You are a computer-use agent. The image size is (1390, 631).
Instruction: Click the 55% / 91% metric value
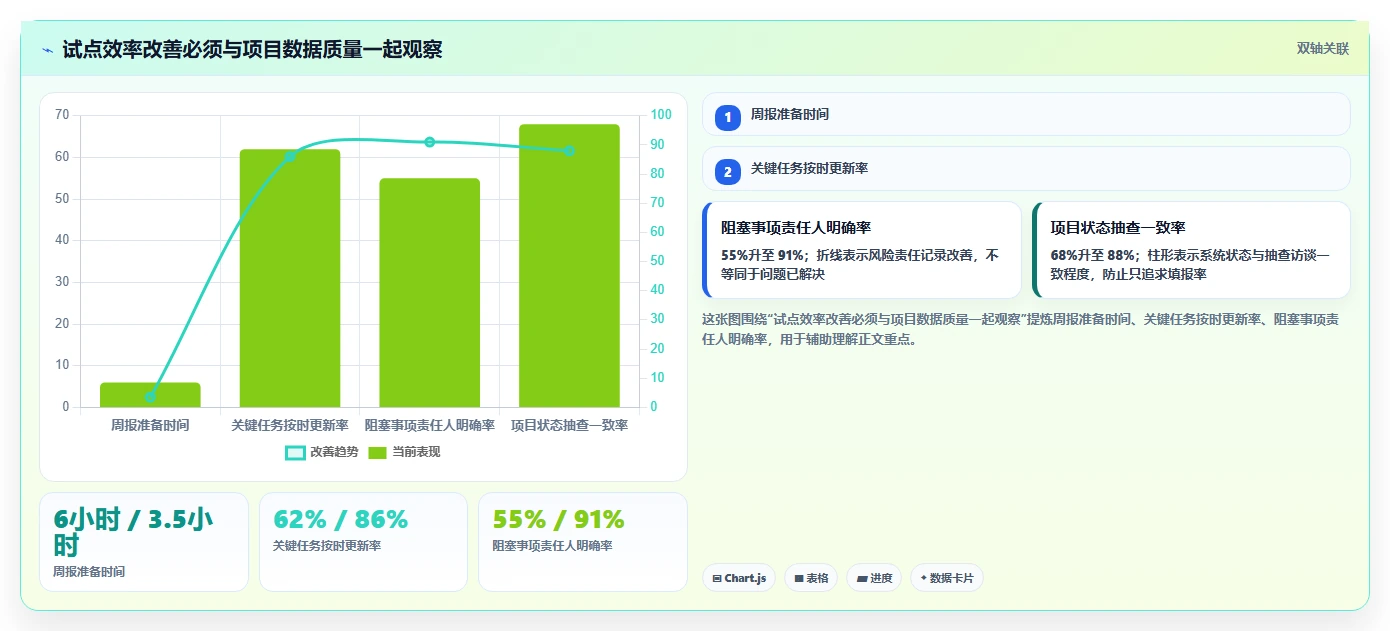tap(558, 520)
